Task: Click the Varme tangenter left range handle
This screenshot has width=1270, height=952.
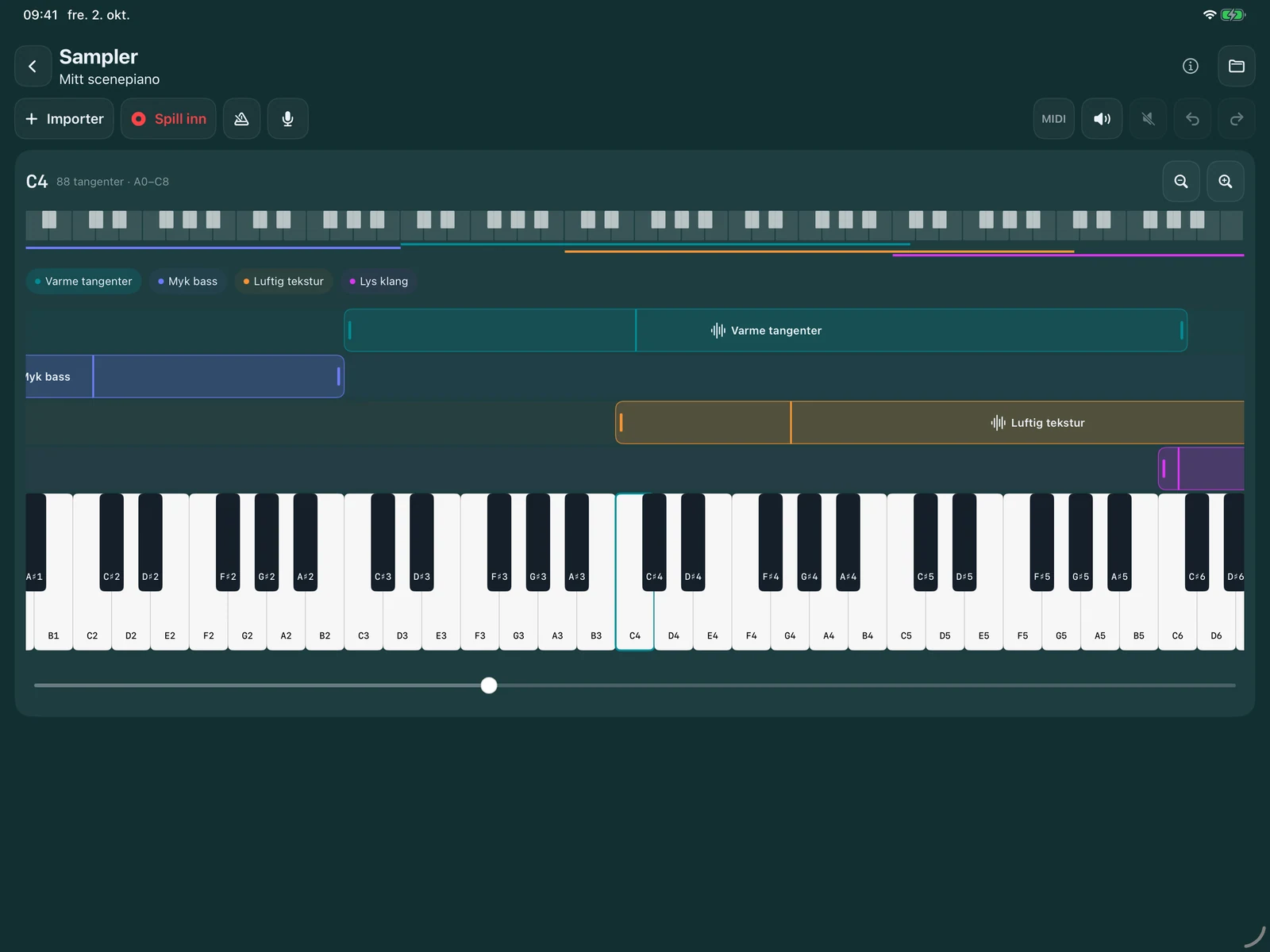Action: 350,331
